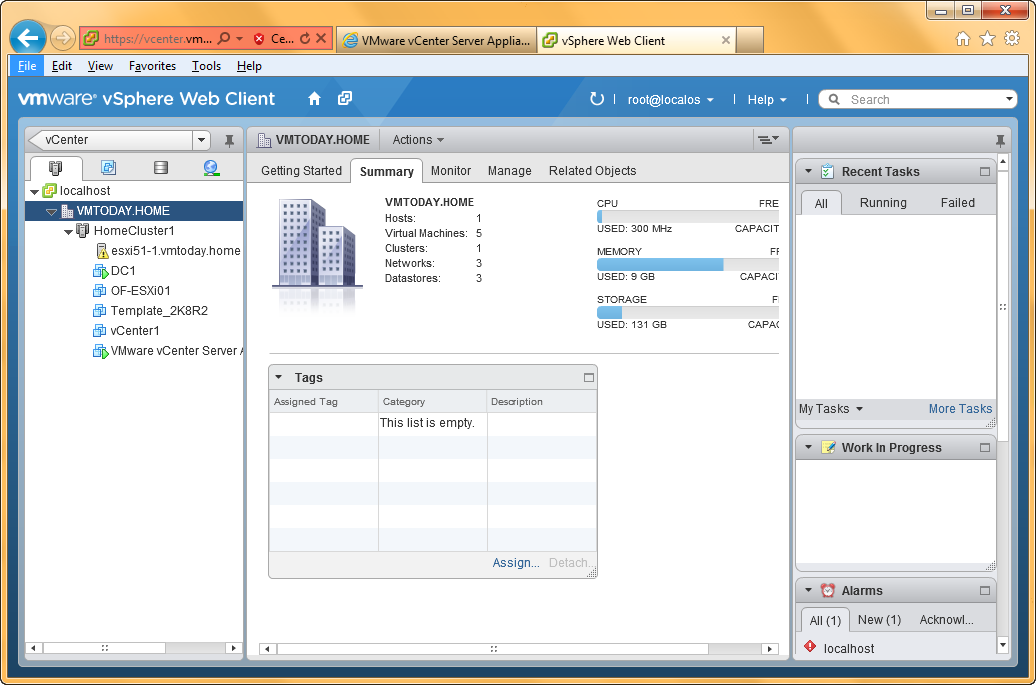Screen dimensions: 1036x685
Task: Select Hosts and Clusters inventory tab icon
Action: (x=56, y=168)
